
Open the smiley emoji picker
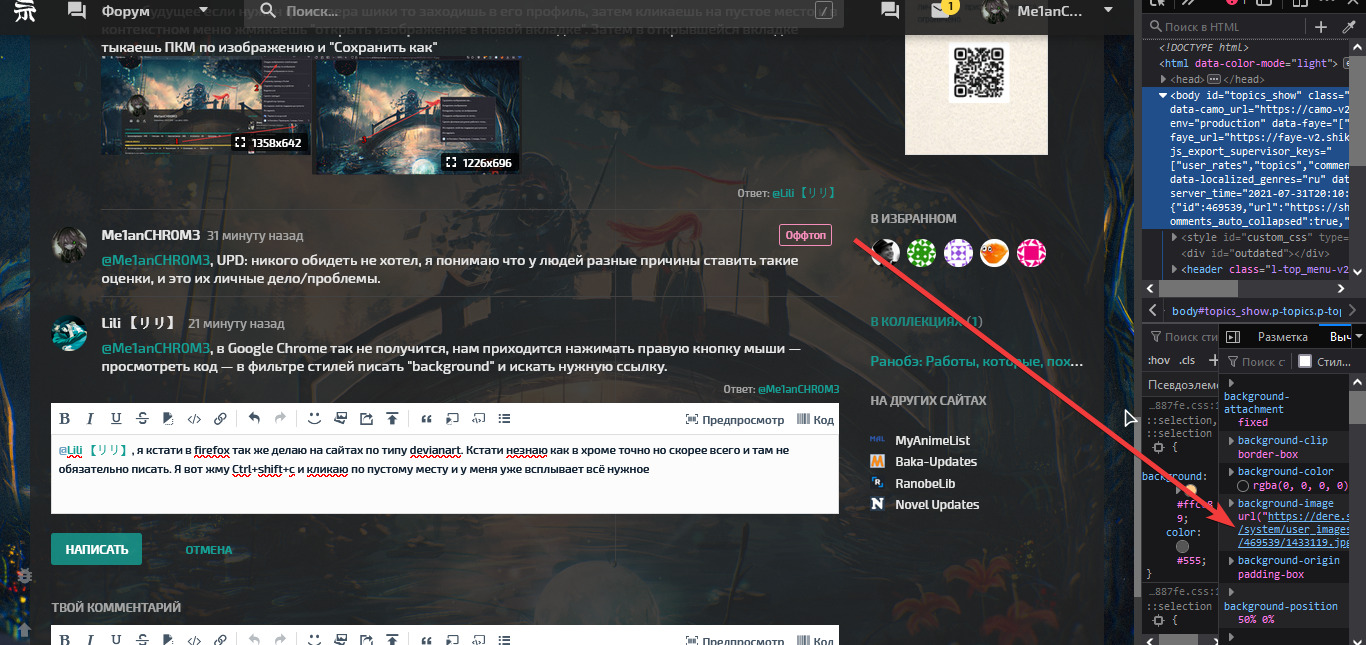pyautogui.click(x=314, y=419)
